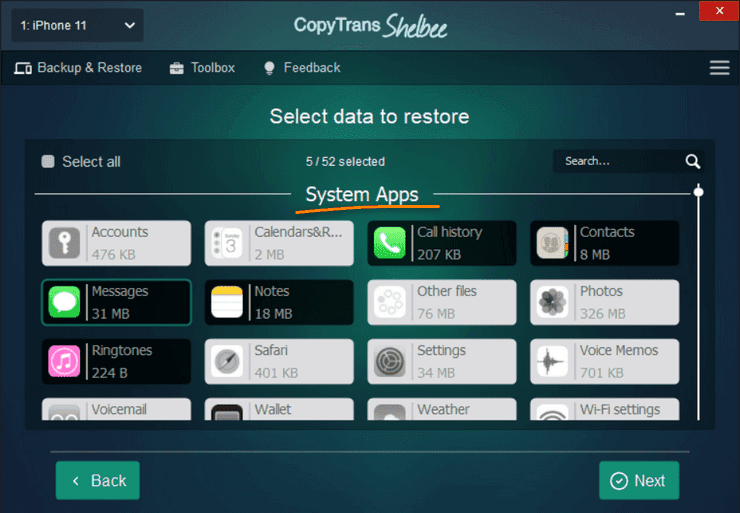The image size is (740, 513).
Task: Select the Settings 34 MB tile
Action: click(x=442, y=362)
